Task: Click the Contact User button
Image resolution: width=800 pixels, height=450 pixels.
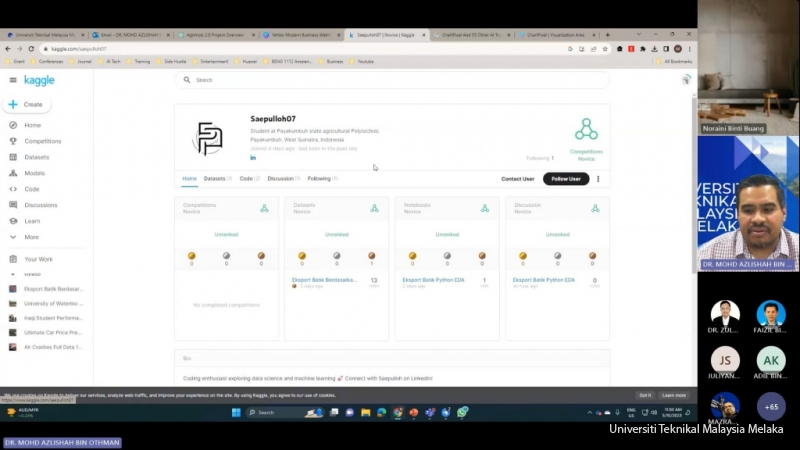Action: pyautogui.click(x=517, y=179)
